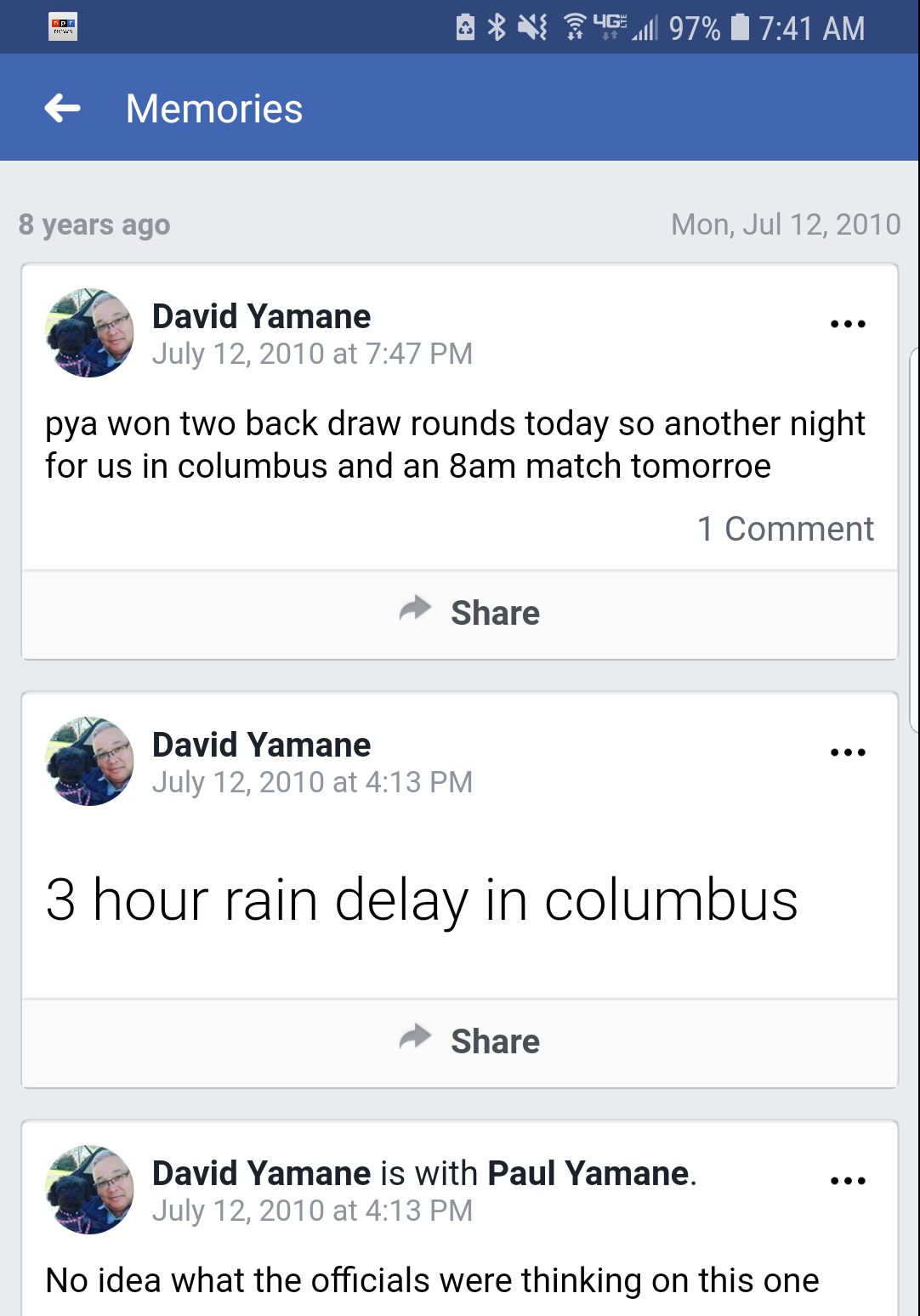View the 1 Comment on first post
The height and width of the screenshot is (1316, 920).
(x=785, y=529)
